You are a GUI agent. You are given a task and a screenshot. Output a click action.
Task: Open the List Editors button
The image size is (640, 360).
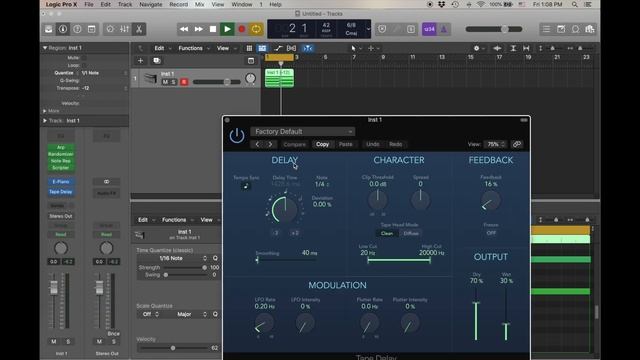pos(546,29)
